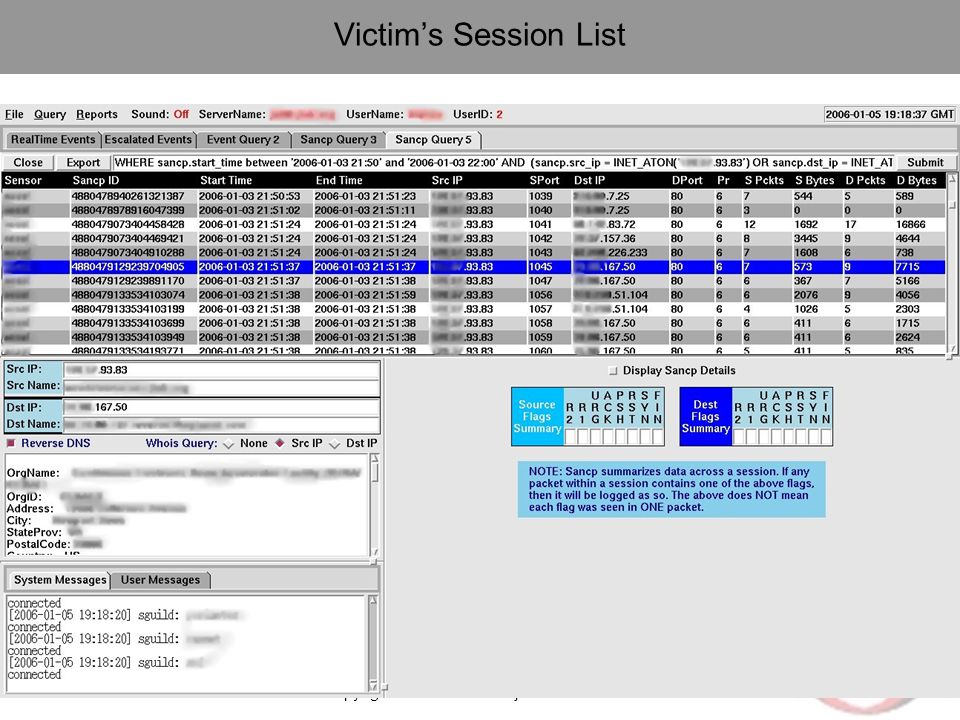Screen dimensions: 960x720
Task: Open the Query menu
Action: point(50,114)
